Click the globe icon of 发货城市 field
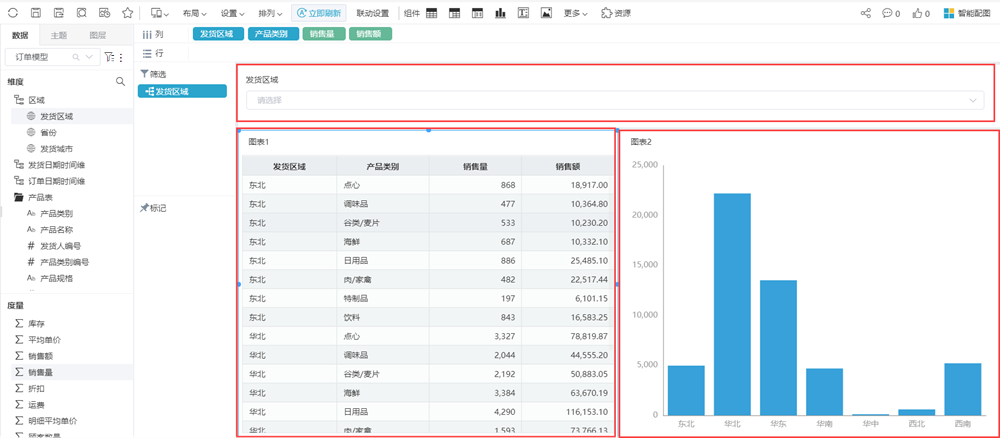Viewport: 1000px width, 438px height. click(x=31, y=149)
